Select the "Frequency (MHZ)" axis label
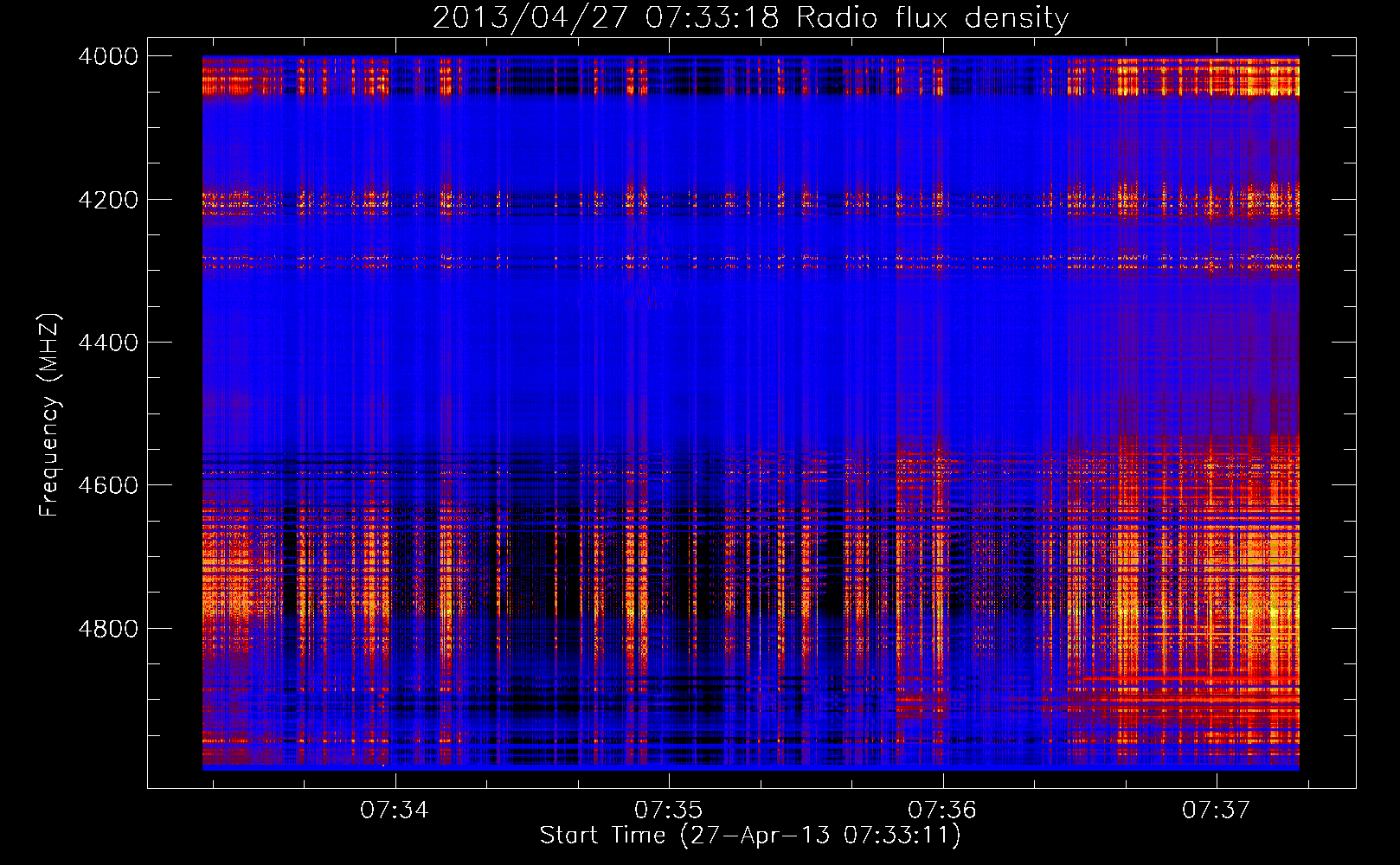The image size is (1400, 865). point(50,415)
